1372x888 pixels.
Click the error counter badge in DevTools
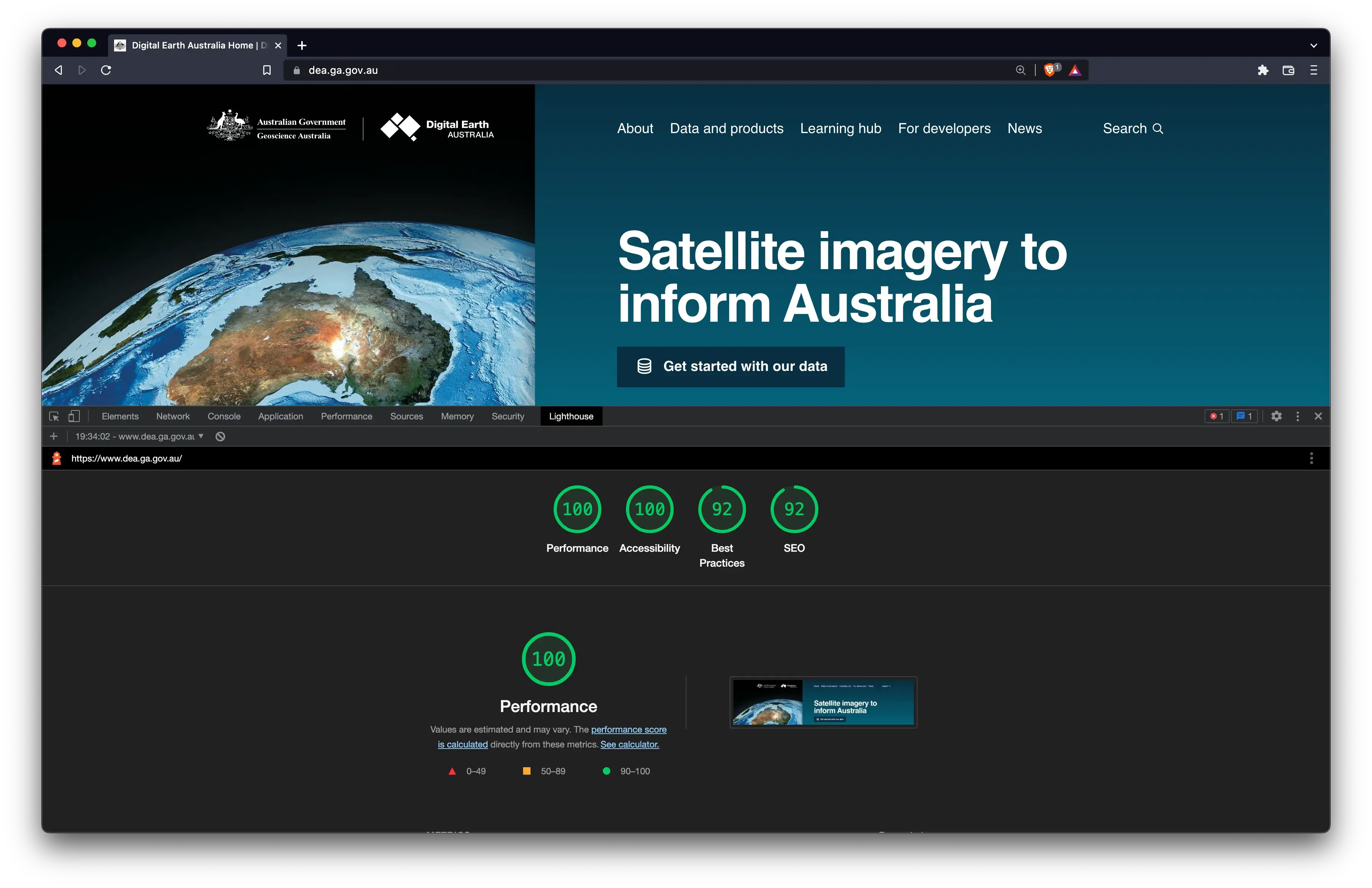coord(1217,416)
